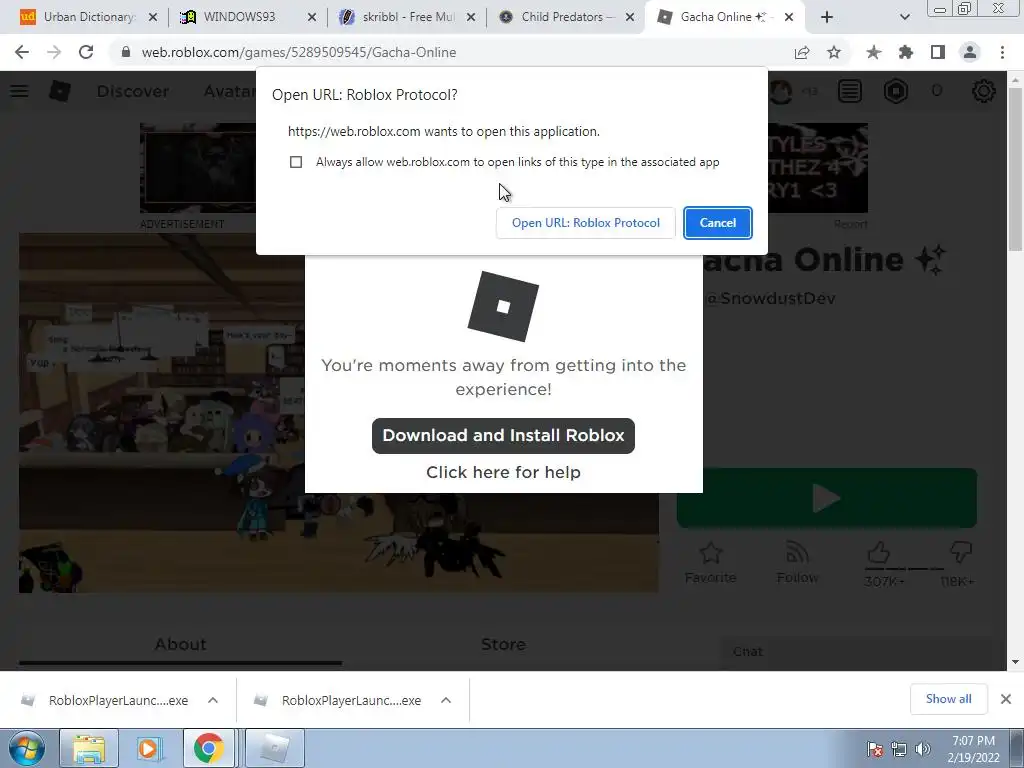Click Show all downloads
This screenshot has height=768, width=1024.
tap(948, 699)
